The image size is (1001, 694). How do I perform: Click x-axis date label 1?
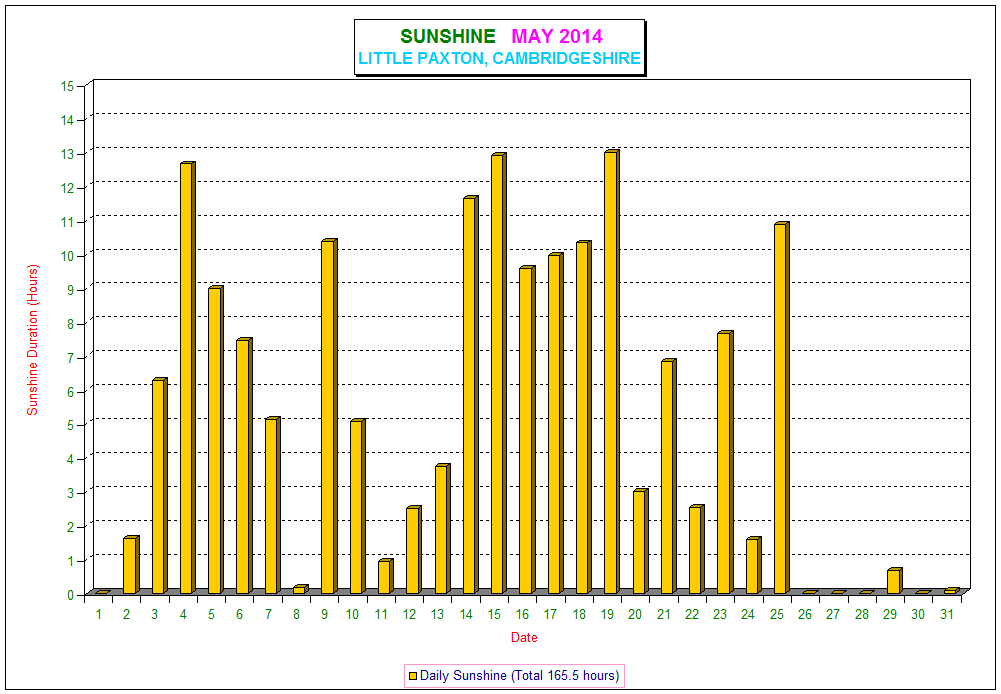[99, 614]
